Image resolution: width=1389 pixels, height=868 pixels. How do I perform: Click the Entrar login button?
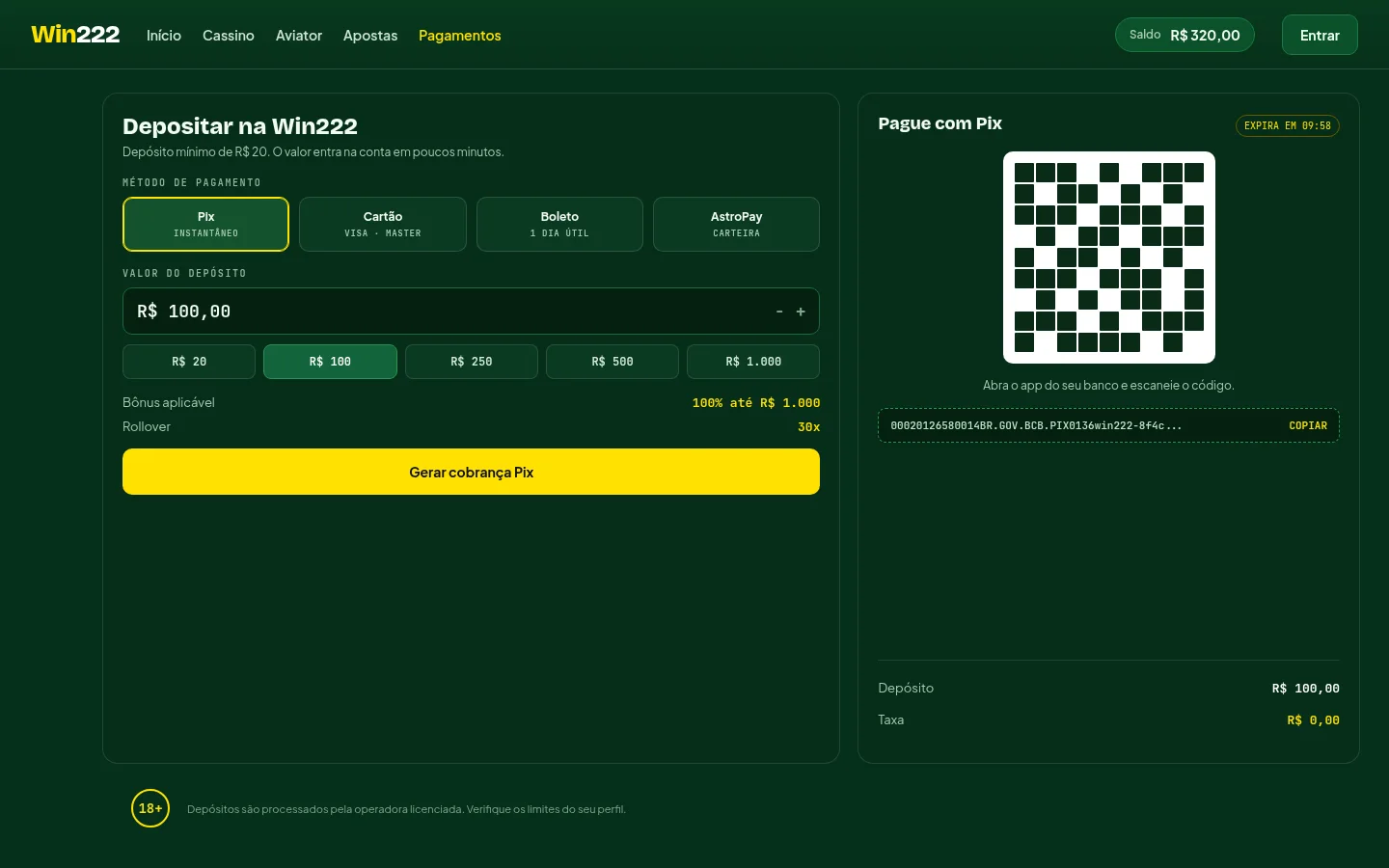click(x=1320, y=35)
